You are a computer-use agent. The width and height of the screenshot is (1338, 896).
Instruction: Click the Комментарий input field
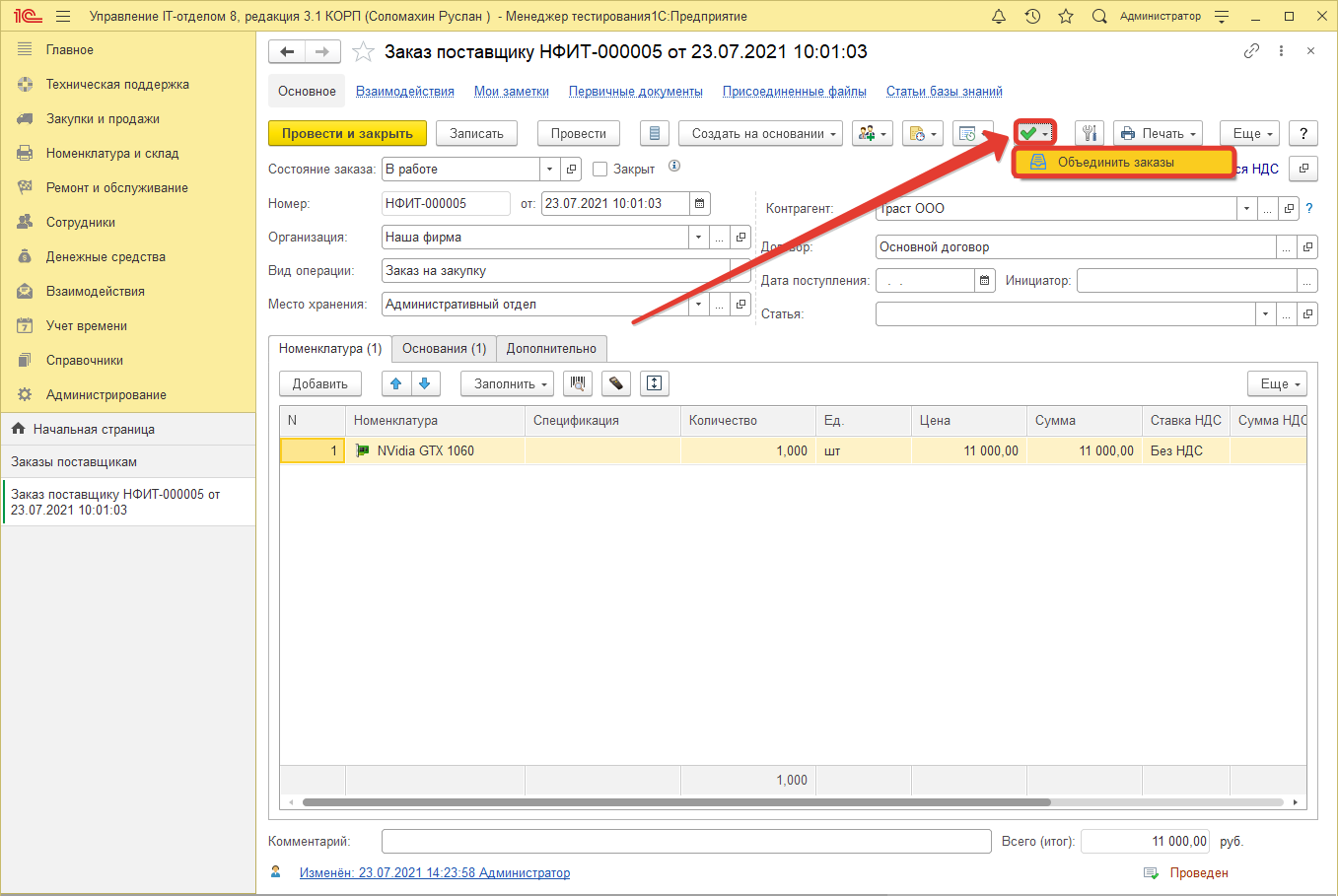tap(685, 842)
